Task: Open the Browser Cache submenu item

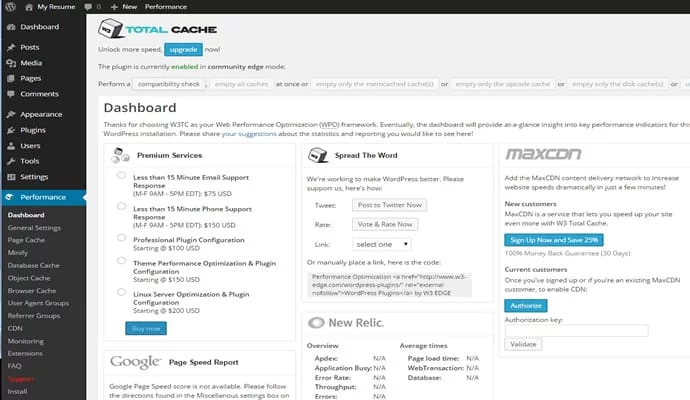Action: pos(32,291)
